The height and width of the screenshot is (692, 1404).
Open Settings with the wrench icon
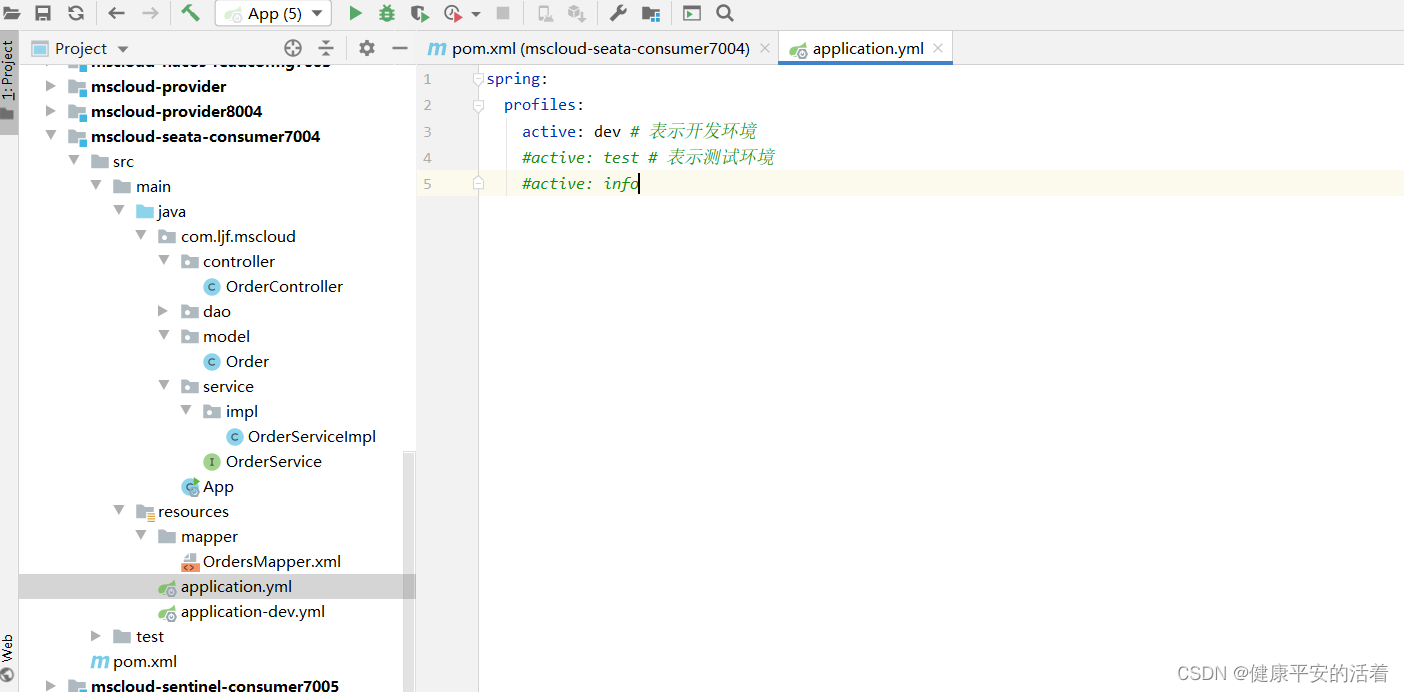click(x=618, y=13)
